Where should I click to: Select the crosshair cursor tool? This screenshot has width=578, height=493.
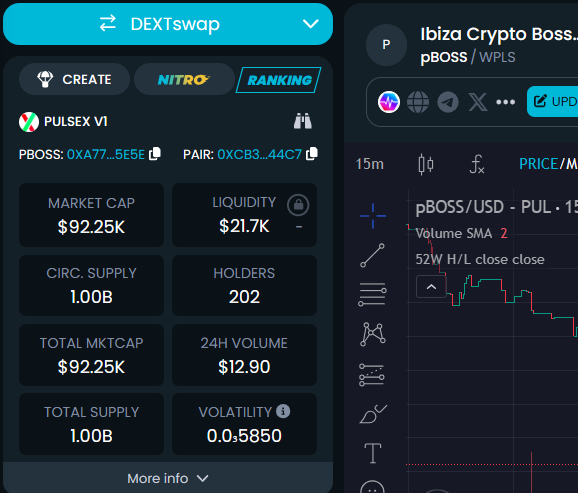[x=373, y=216]
